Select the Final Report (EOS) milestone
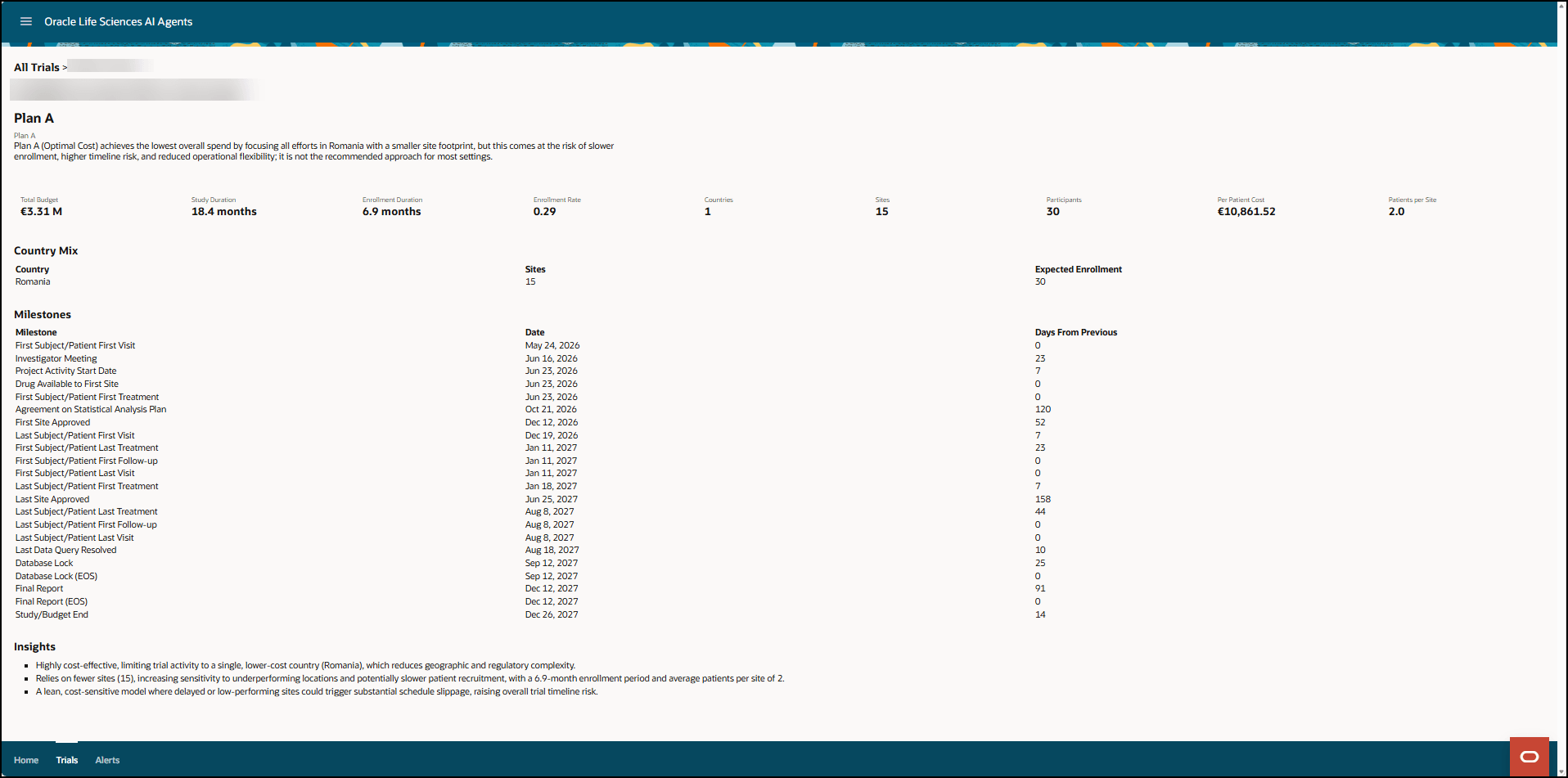The height and width of the screenshot is (778, 1568). point(52,601)
